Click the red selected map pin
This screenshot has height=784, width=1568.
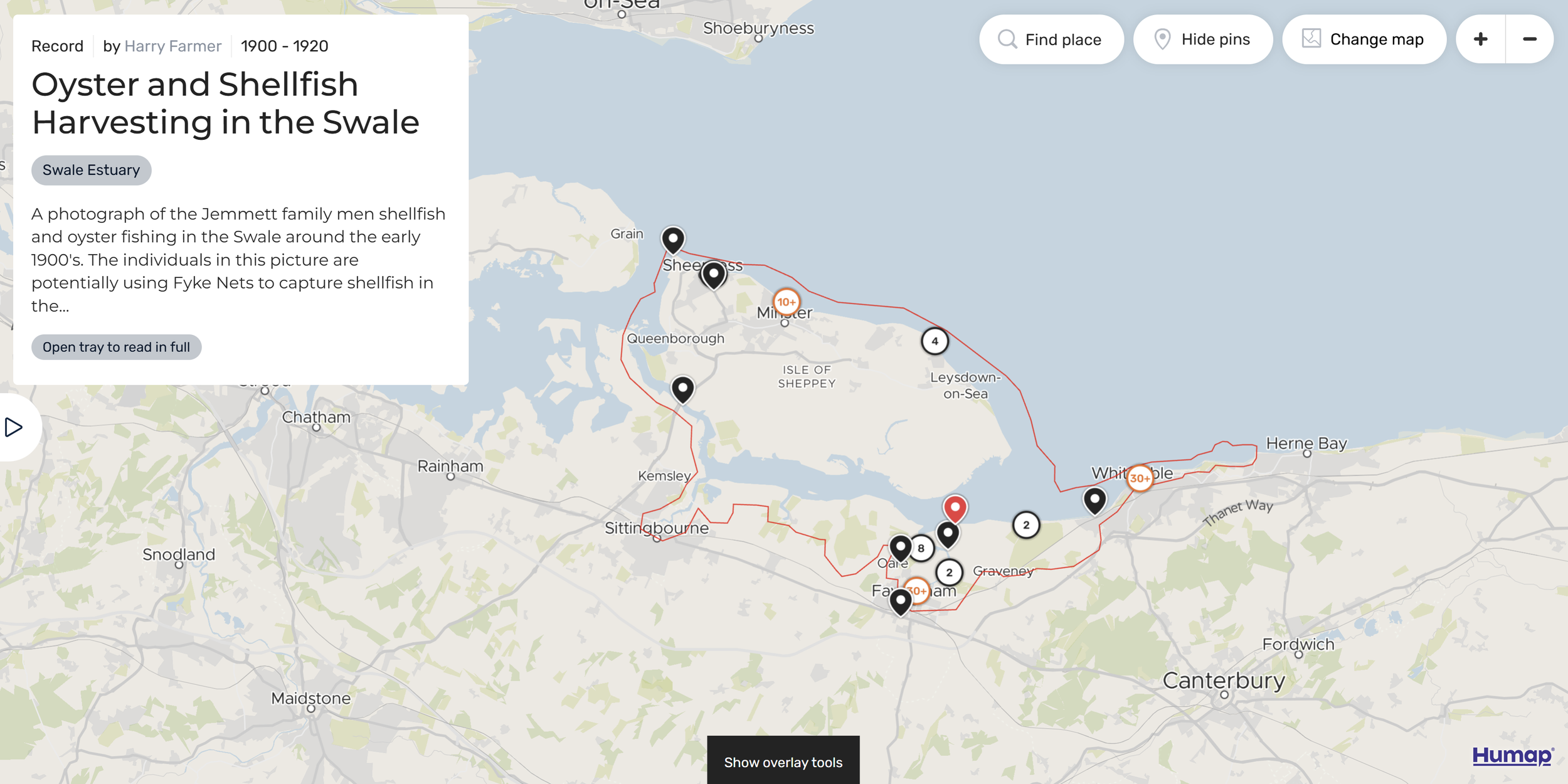(955, 507)
